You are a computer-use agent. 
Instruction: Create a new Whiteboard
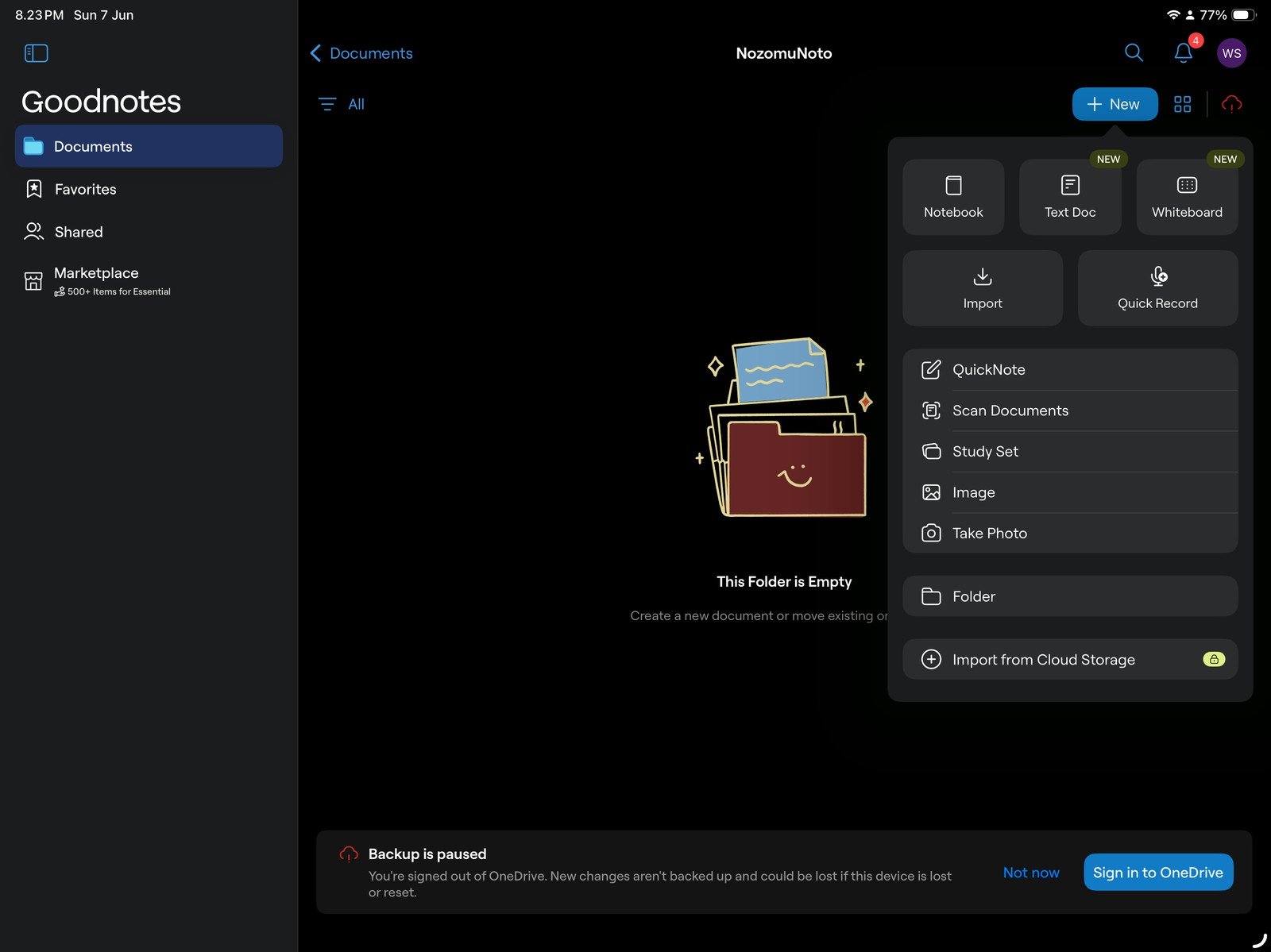(1187, 197)
